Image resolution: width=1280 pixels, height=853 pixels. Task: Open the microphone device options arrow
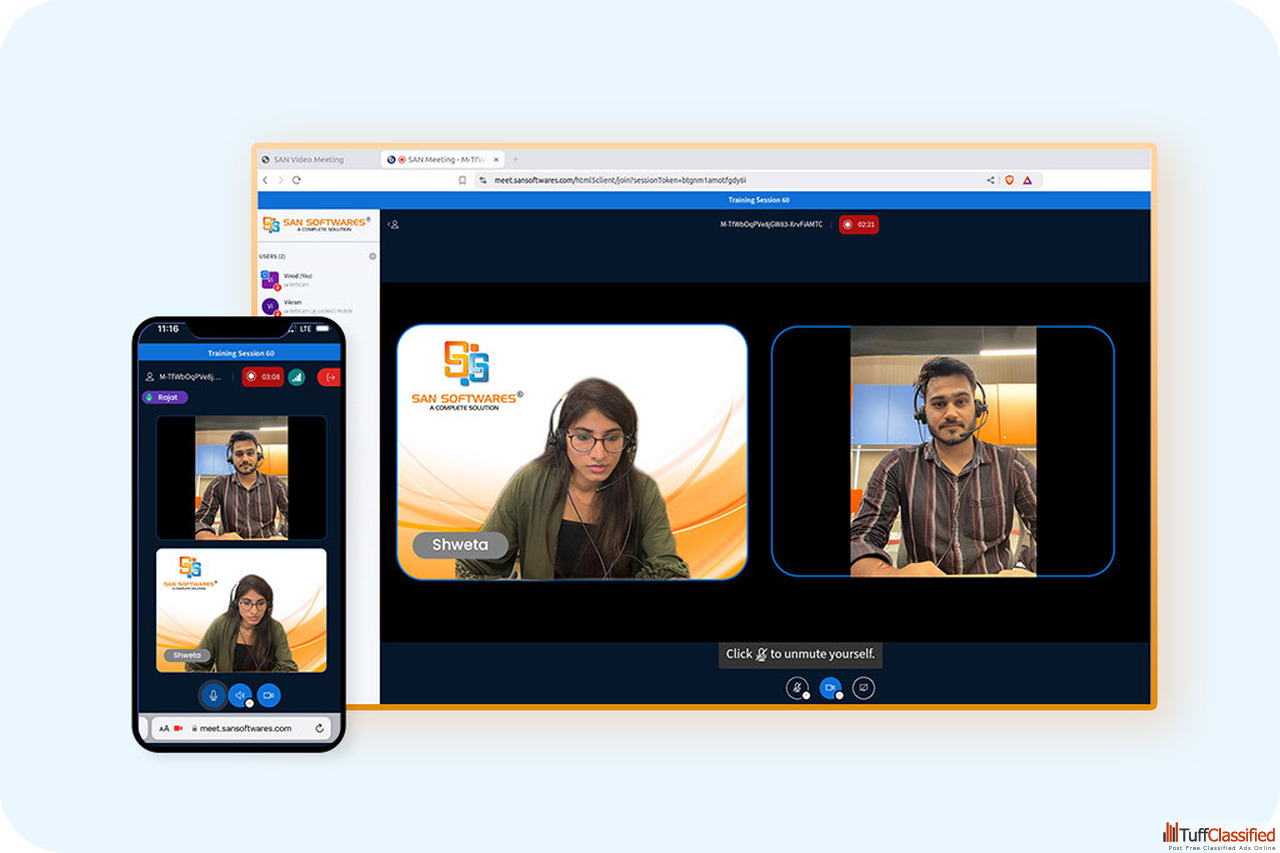(806, 695)
